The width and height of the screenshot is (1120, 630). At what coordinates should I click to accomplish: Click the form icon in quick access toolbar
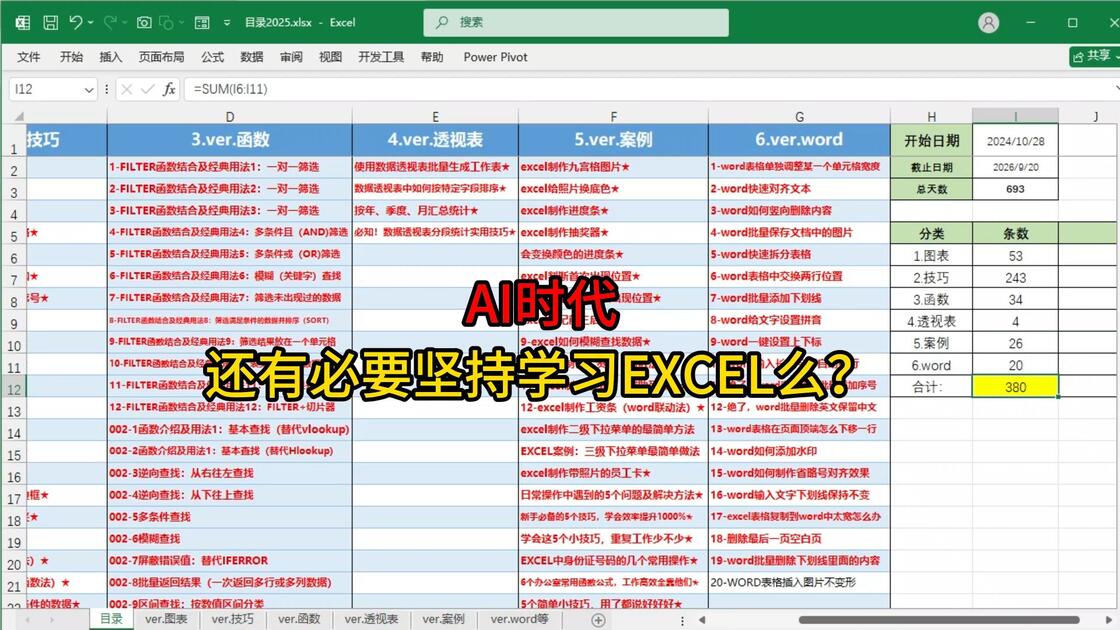(x=202, y=22)
